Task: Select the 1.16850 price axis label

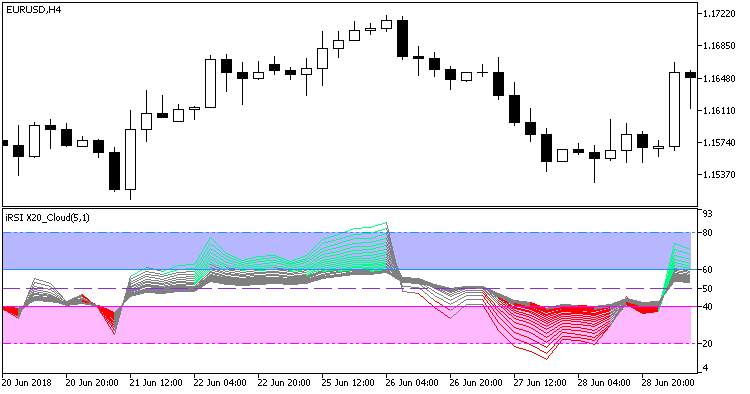Action: click(718, 46)
